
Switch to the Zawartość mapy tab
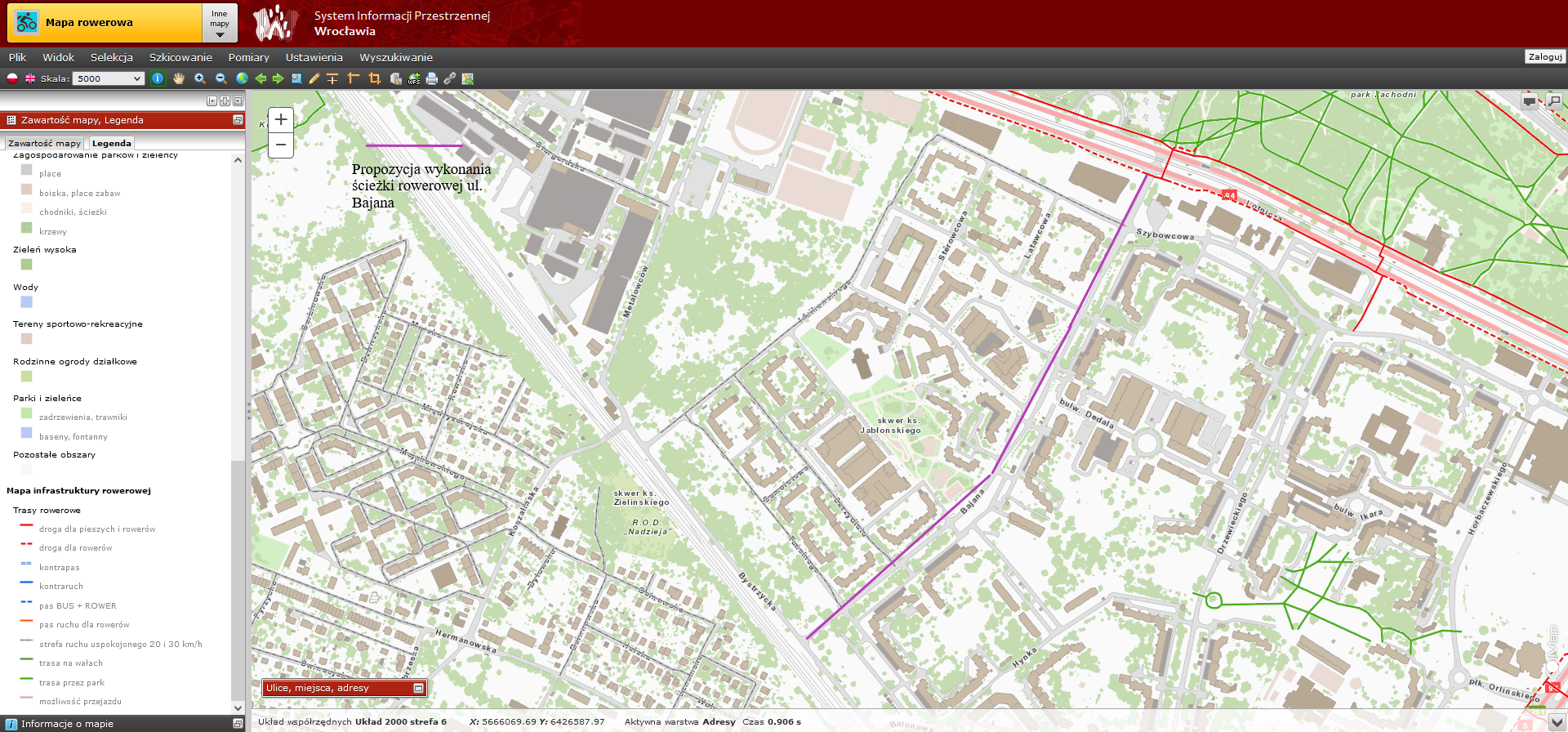[x=44, y=143]
